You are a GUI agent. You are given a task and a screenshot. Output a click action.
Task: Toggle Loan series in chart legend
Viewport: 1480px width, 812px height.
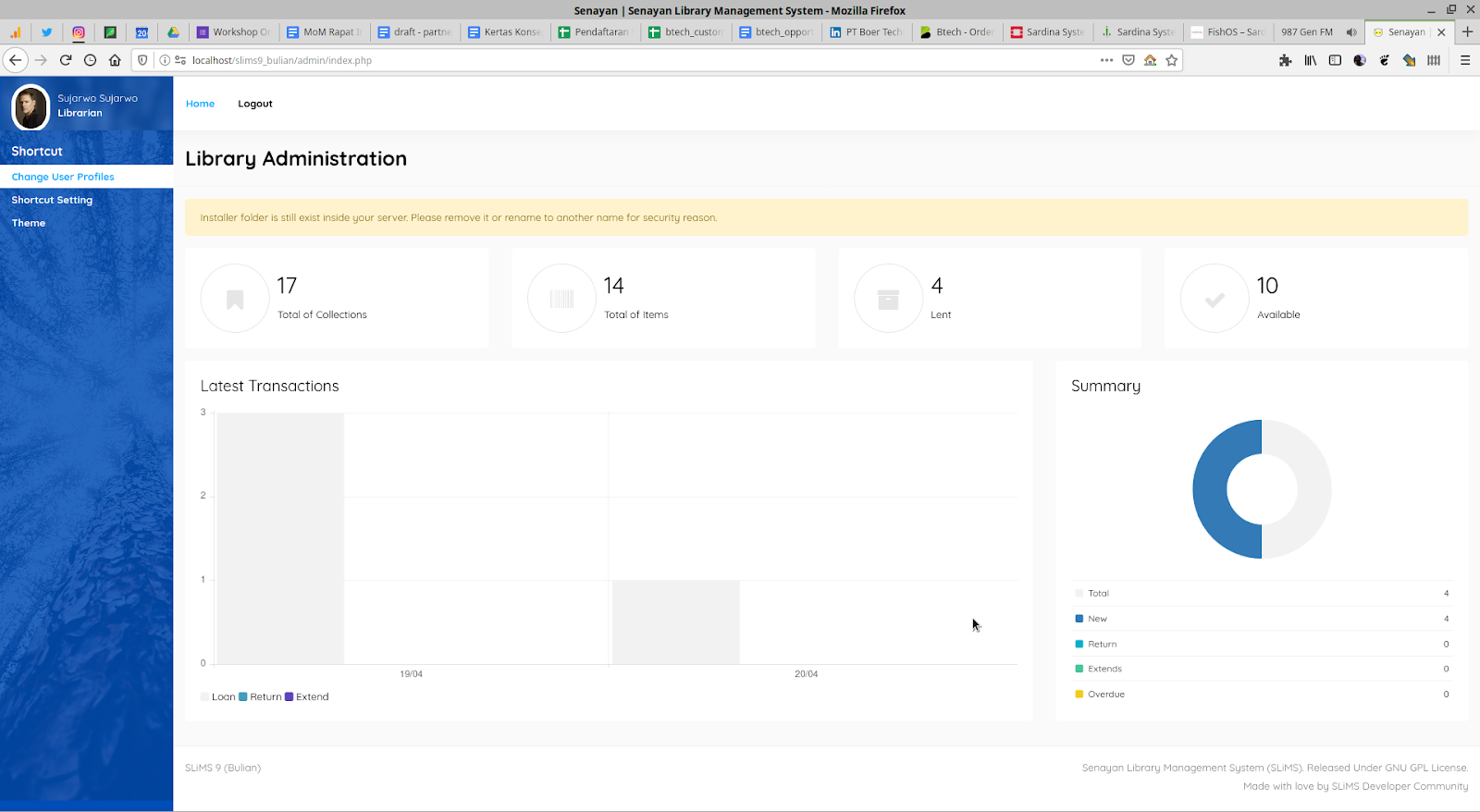(218, 696)
